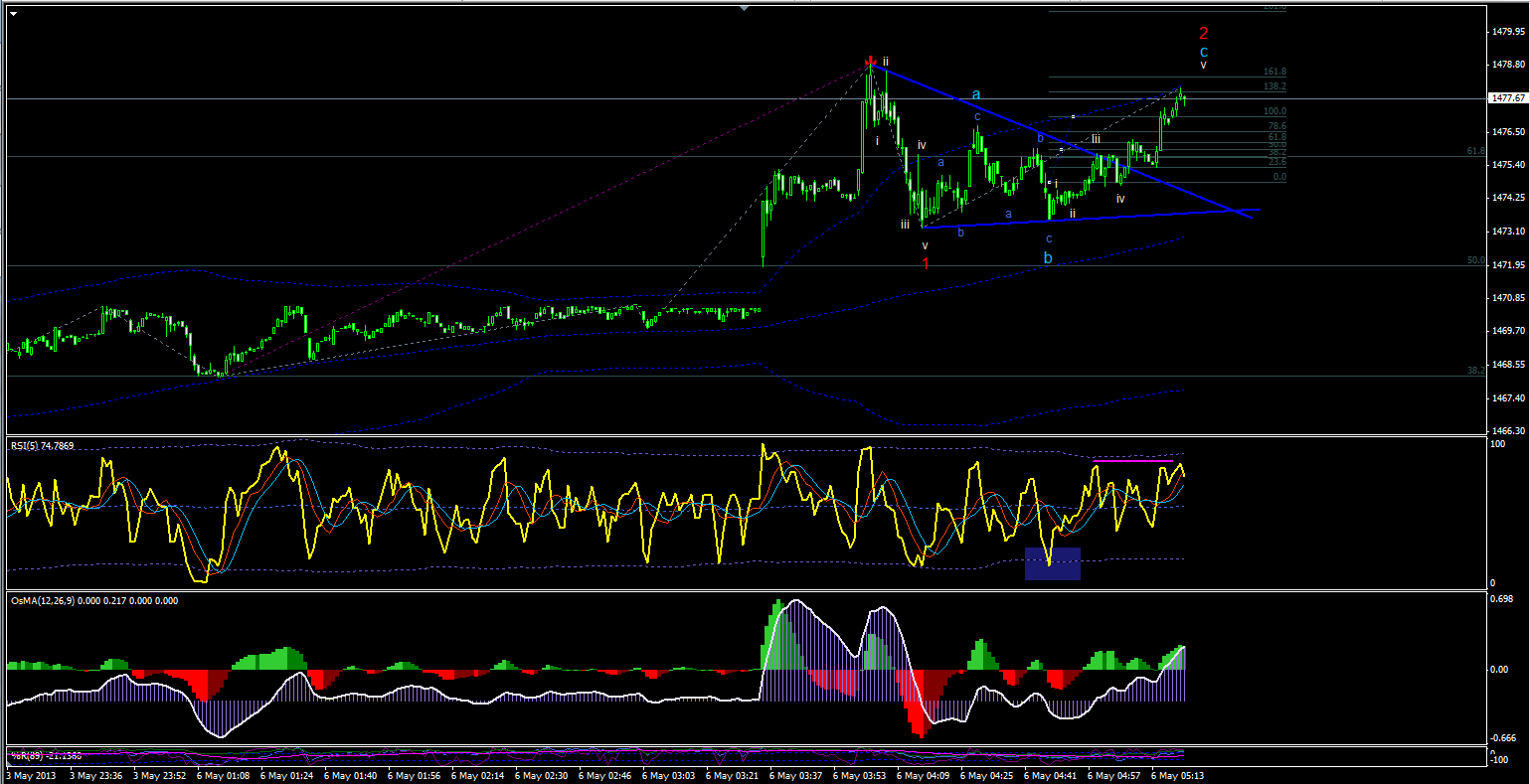Click the -0.666 OsMA scale value
Image resolution: width=1530 pixels, height=784 pixels.
[x=1502, y=738]
